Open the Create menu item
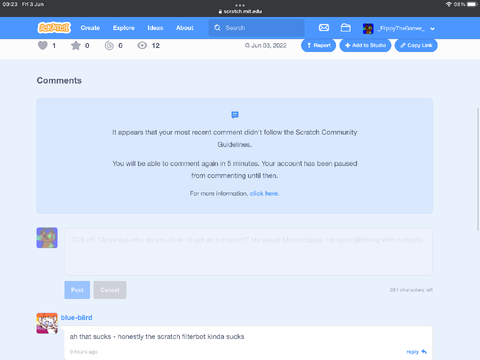Screen dimensions: 480x360 click(x=90, y=28)
